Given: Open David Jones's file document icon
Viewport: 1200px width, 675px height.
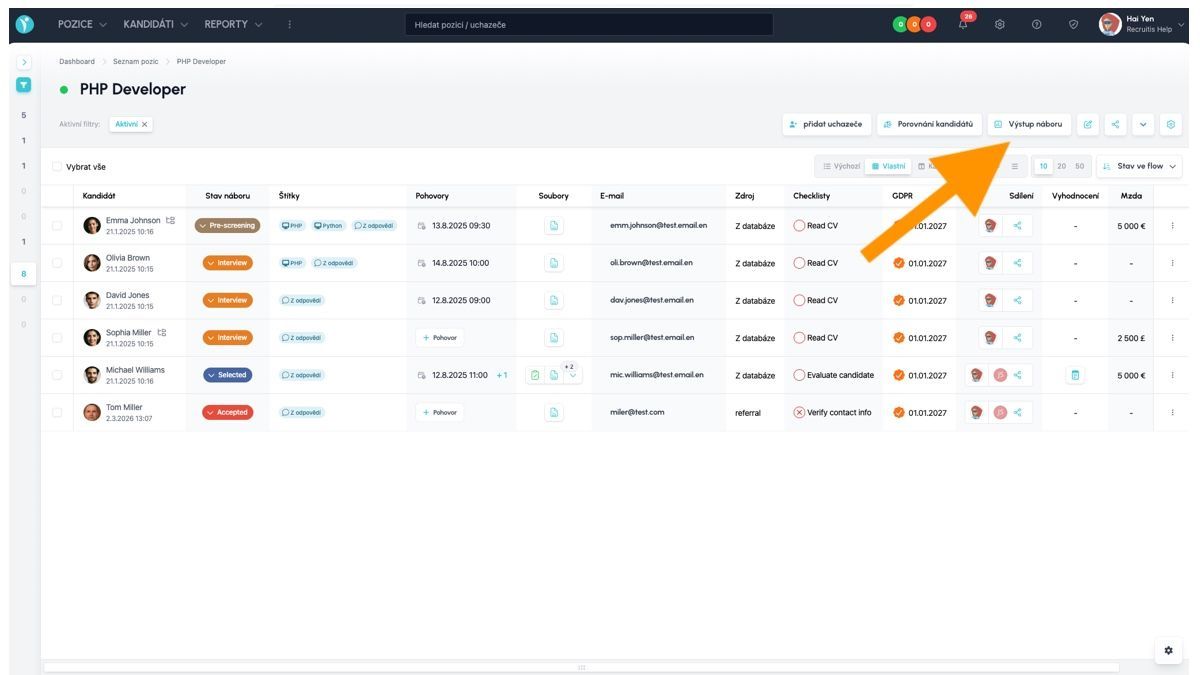Looking at the screenshot, I should (554, 300).
